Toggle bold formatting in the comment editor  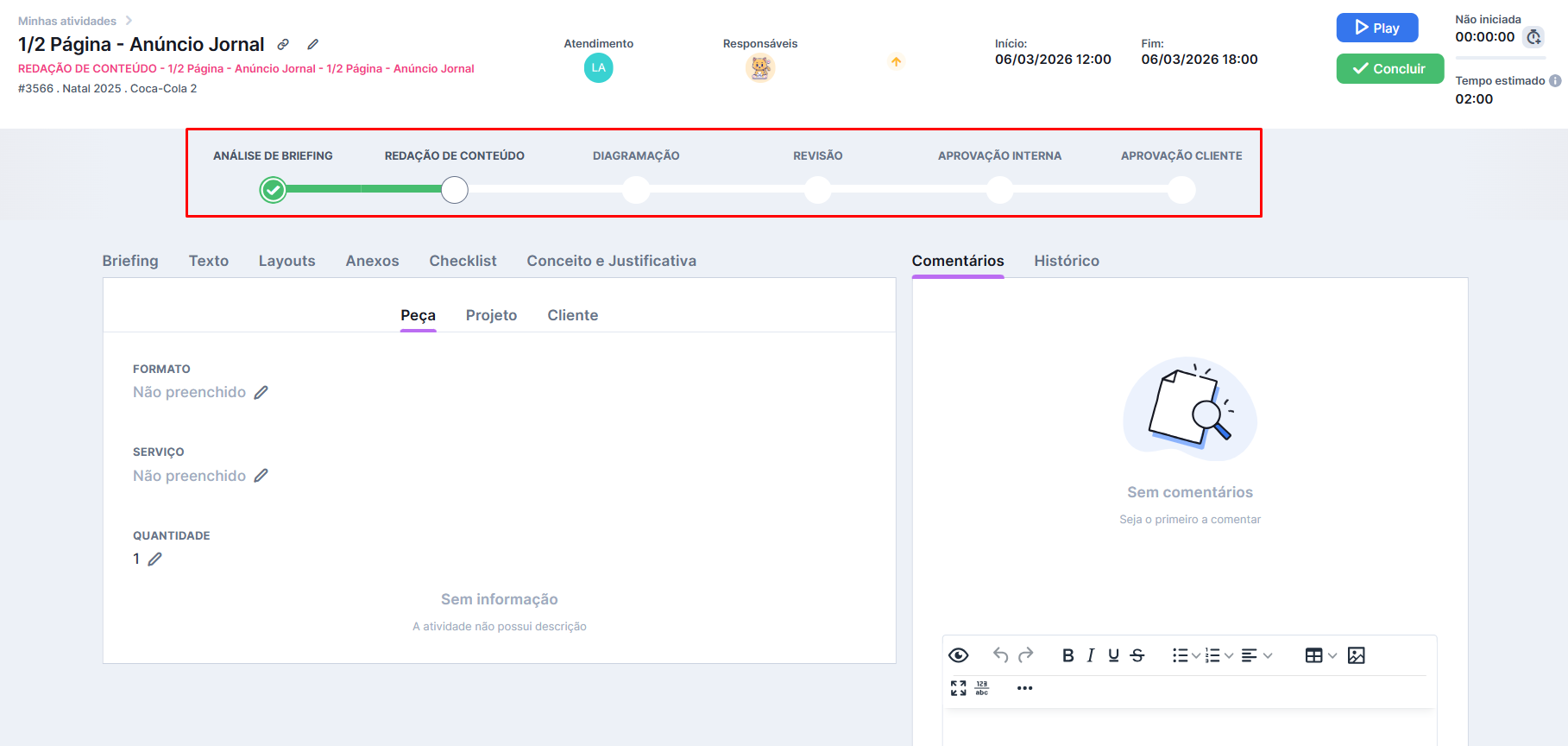(x=1067, y=655)
